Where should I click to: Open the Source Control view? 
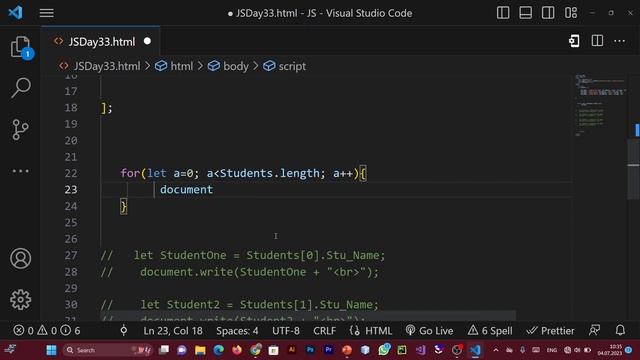point(20,130)
